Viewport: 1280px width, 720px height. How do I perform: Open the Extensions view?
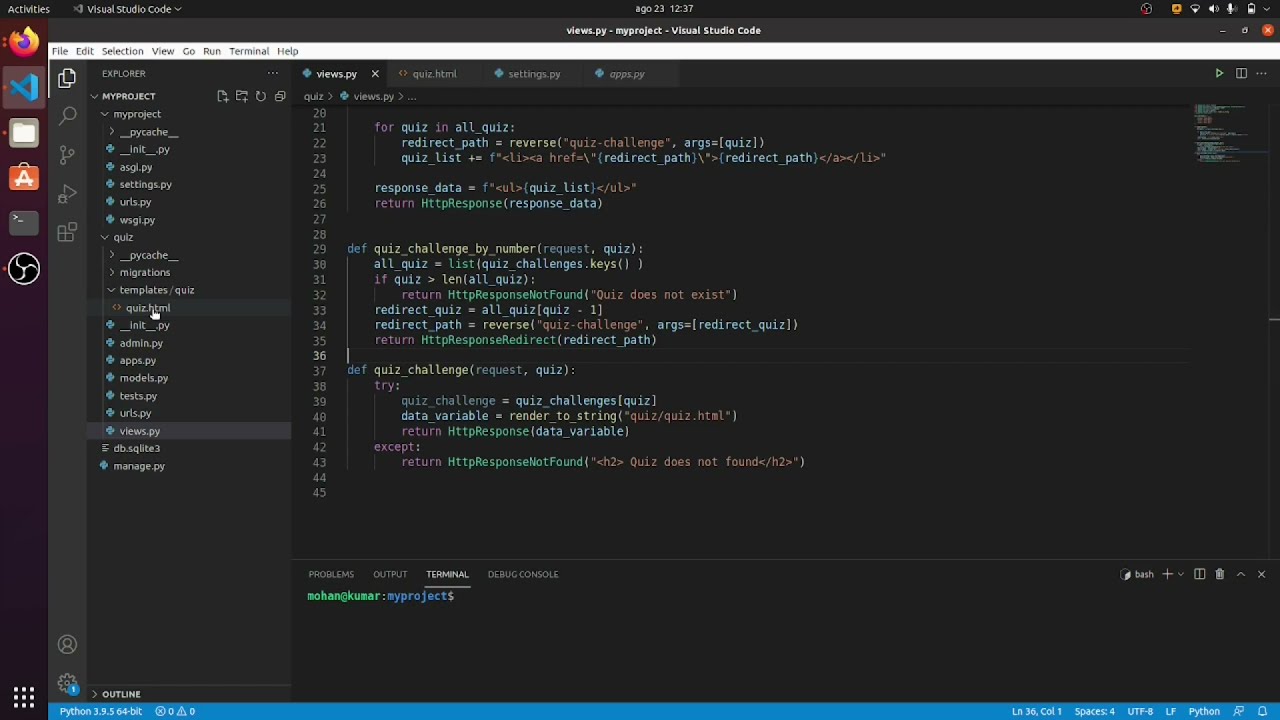[67, 233]
